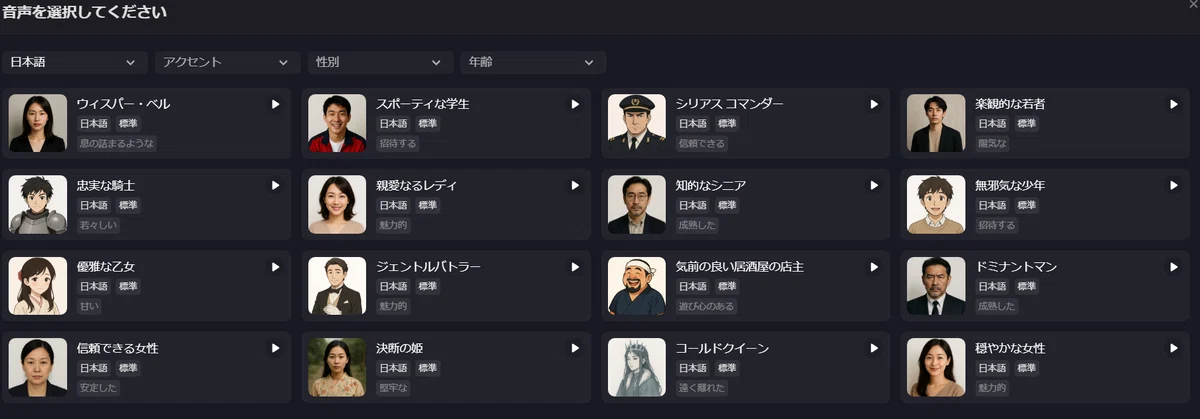Expand the 年齢 filter dropdown

click(533, 62)
